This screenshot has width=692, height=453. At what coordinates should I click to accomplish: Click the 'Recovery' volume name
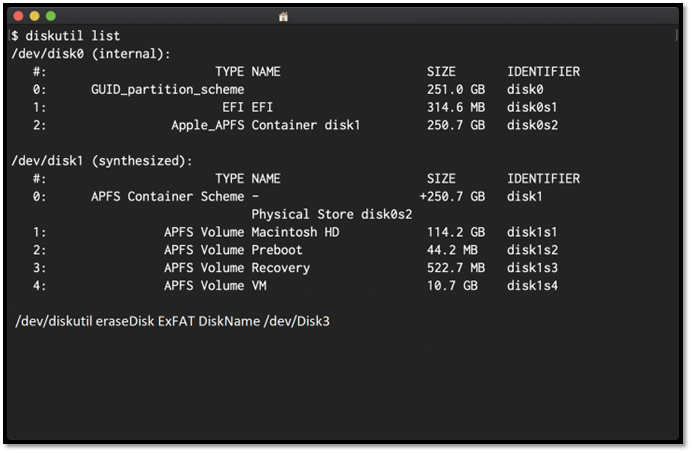281,268
